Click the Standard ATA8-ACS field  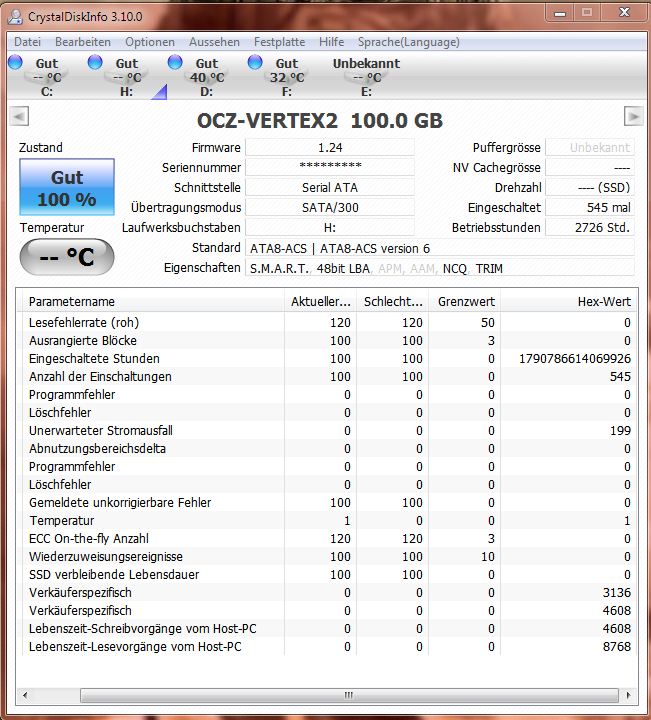point(440,248)
